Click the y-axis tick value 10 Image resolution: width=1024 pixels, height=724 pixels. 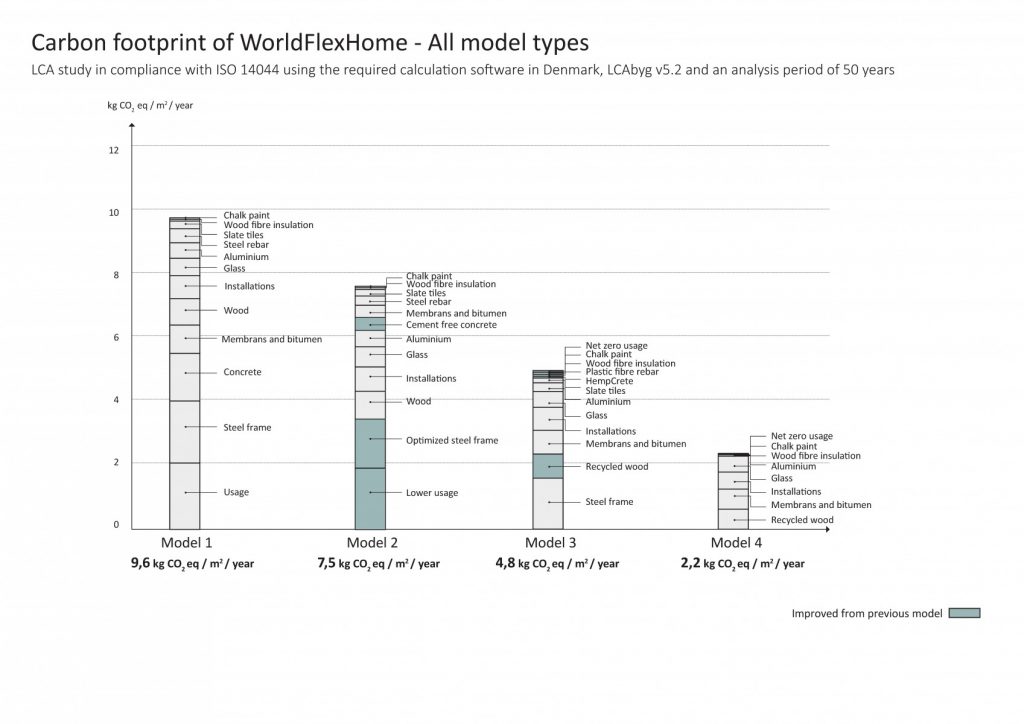pyautogui.click(x=114, y=213)
